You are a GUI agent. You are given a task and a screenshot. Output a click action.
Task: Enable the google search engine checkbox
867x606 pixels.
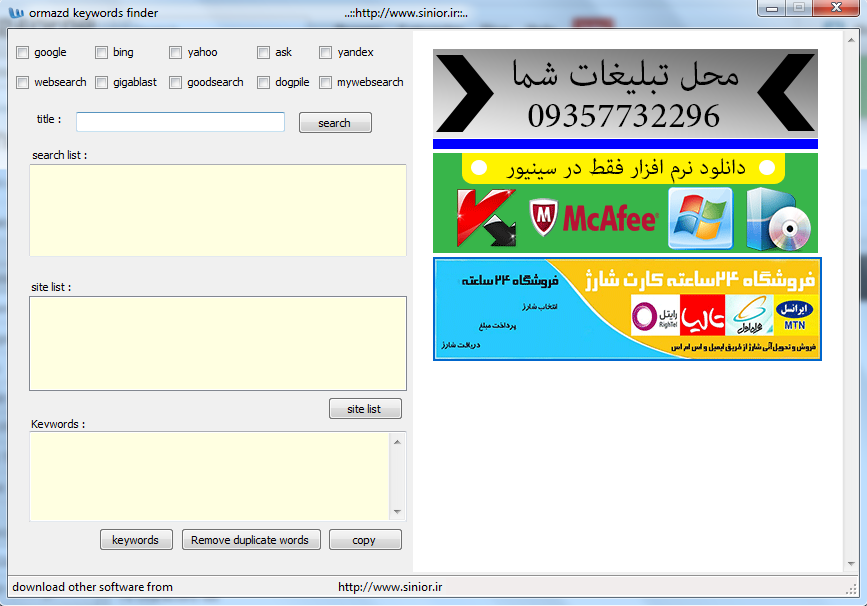click(22, 52)
